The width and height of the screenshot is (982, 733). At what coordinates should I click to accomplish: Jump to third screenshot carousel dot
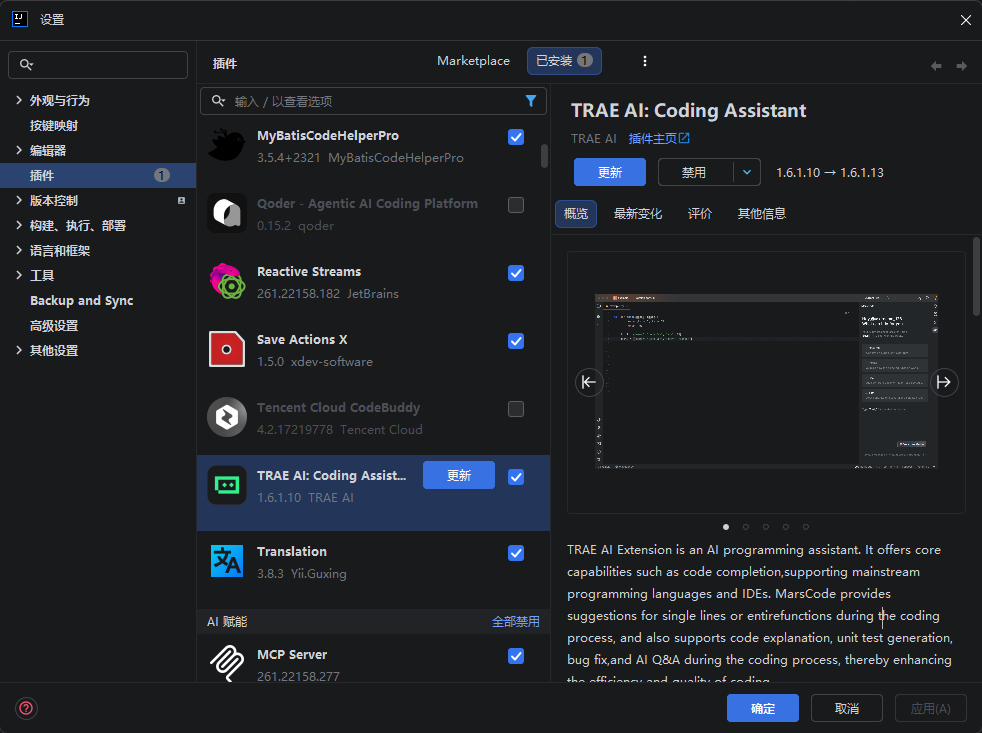[x=766, y=527]
